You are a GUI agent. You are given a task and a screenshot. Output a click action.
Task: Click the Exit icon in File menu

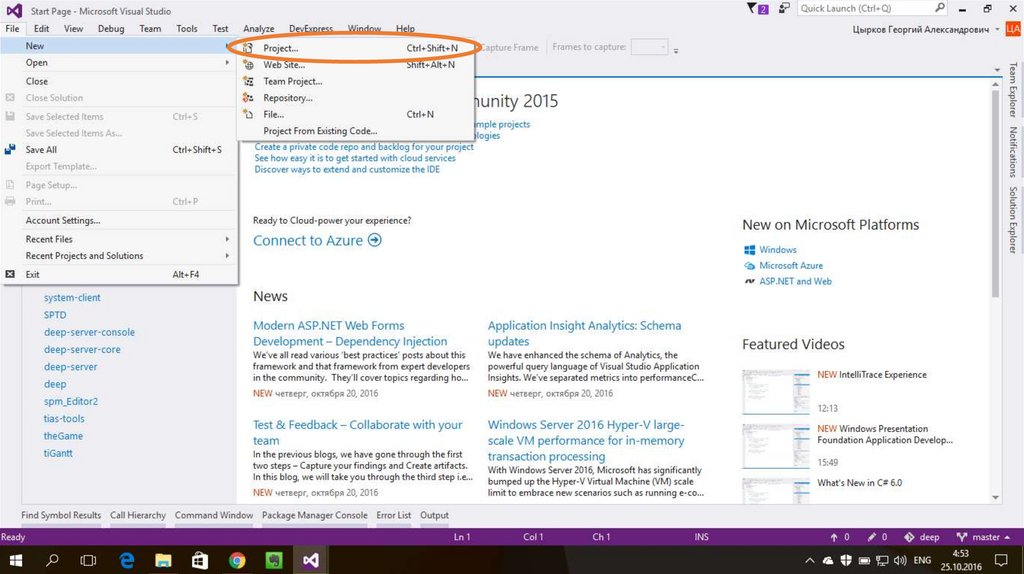point(11,274)
